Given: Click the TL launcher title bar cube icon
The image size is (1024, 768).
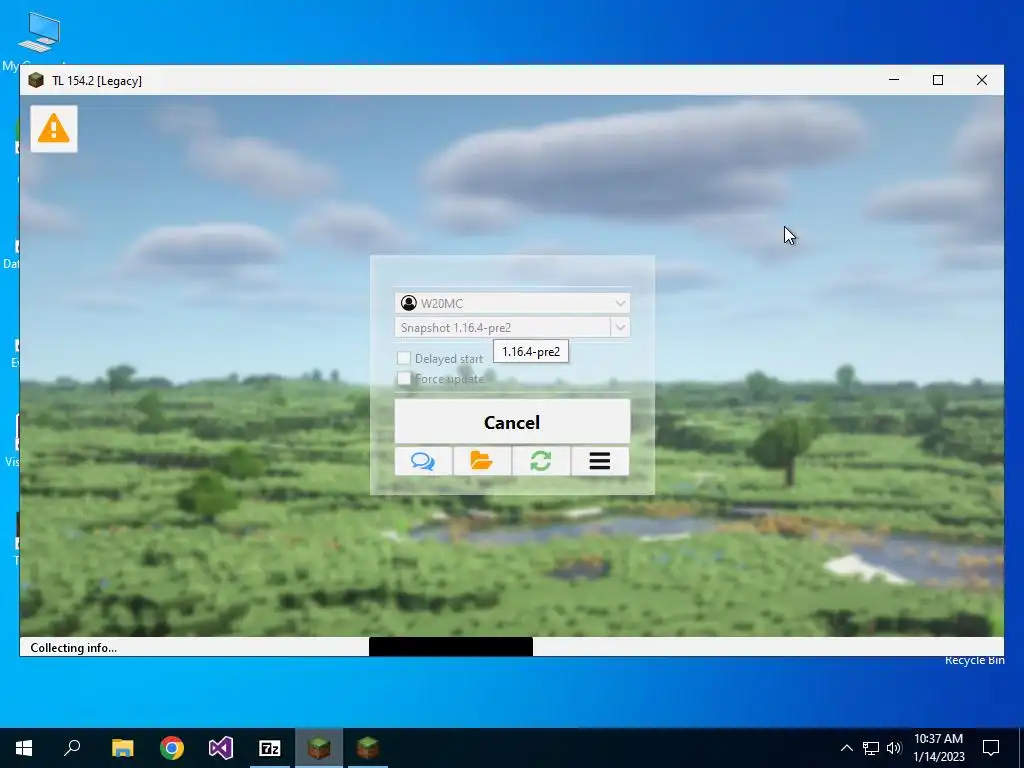Looking at the screenshot, I should 36,80.
